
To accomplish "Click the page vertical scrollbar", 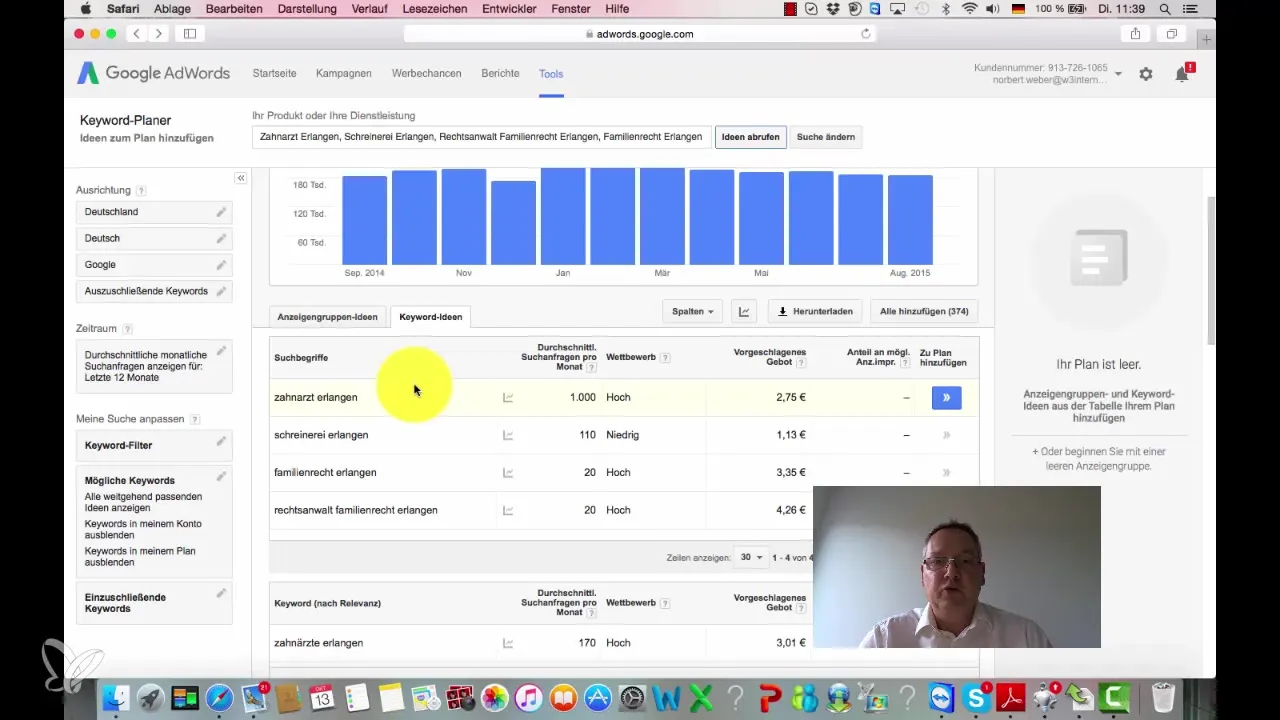I will pyautogui.click(x=1211, y=270).
